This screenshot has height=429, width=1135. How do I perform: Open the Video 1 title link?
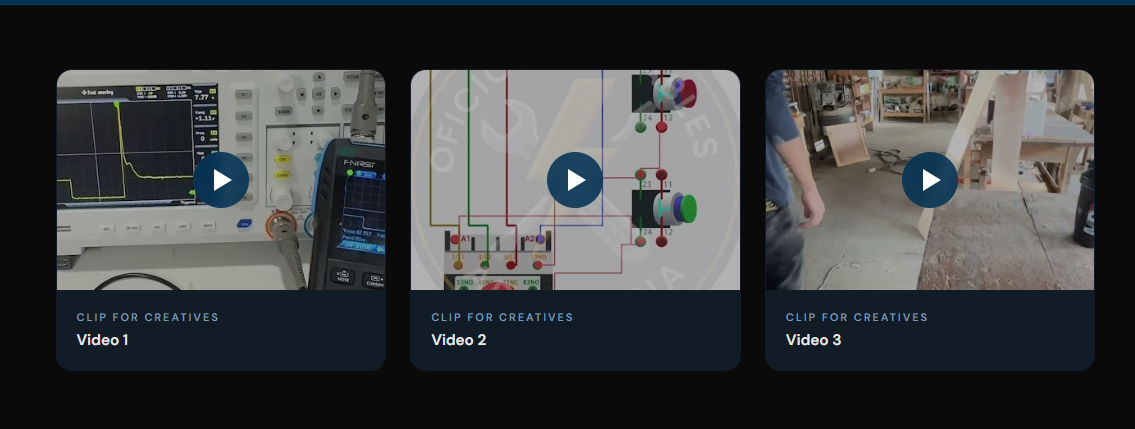(103, 339)
